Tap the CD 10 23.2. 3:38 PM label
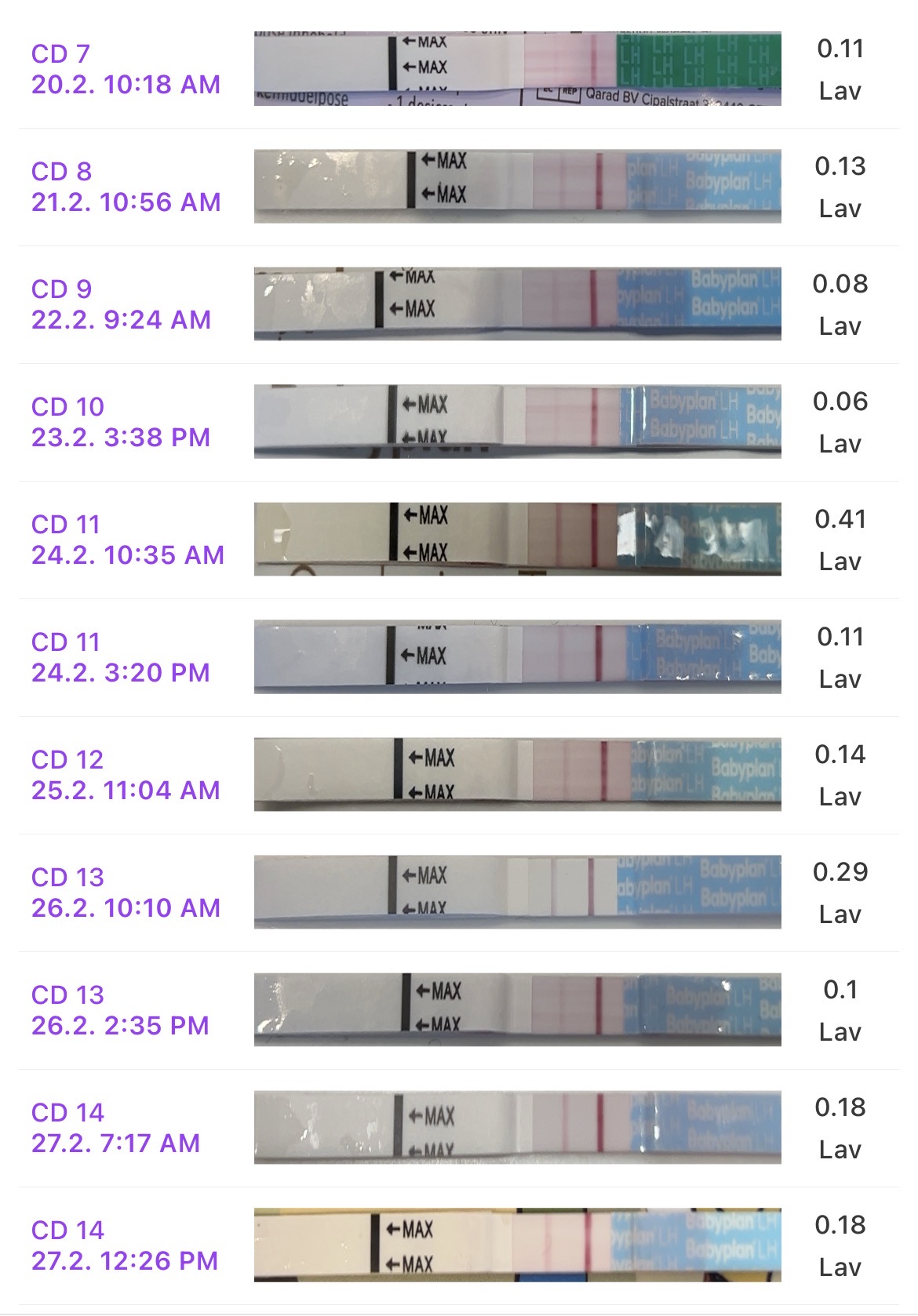 pyautogui.click(x=121, y=422)
